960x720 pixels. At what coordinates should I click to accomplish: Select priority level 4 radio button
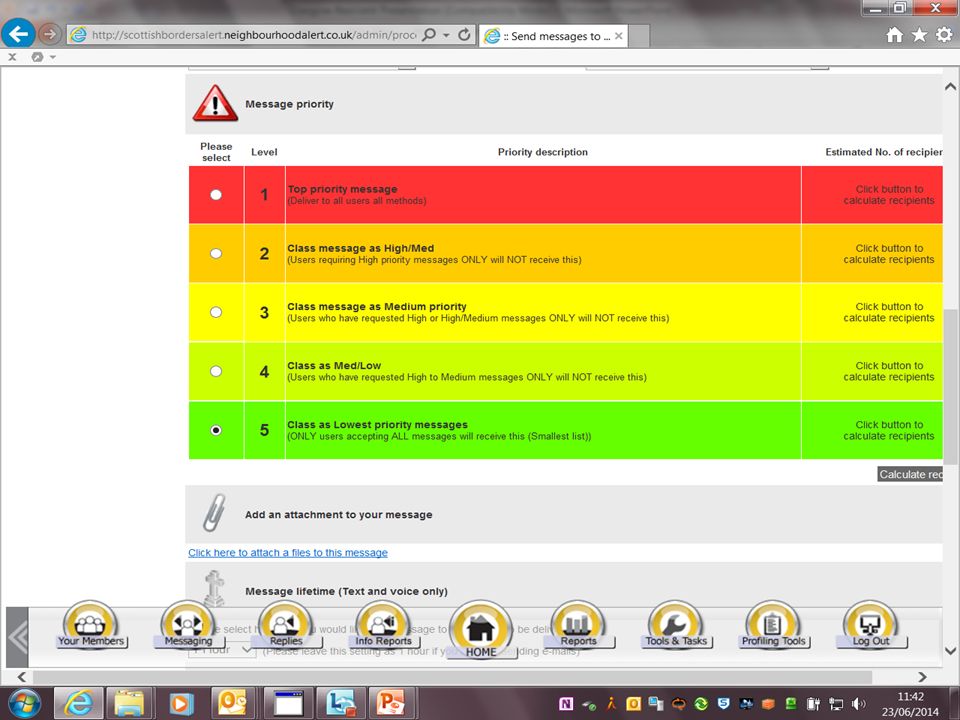216,371
